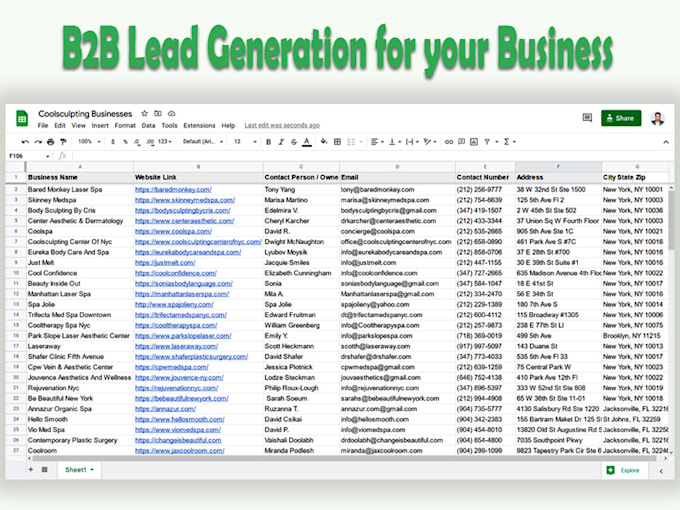Expand the Sheet1 tab options arrow
This screenshot has width=680, height=510.
pos(92,470)
